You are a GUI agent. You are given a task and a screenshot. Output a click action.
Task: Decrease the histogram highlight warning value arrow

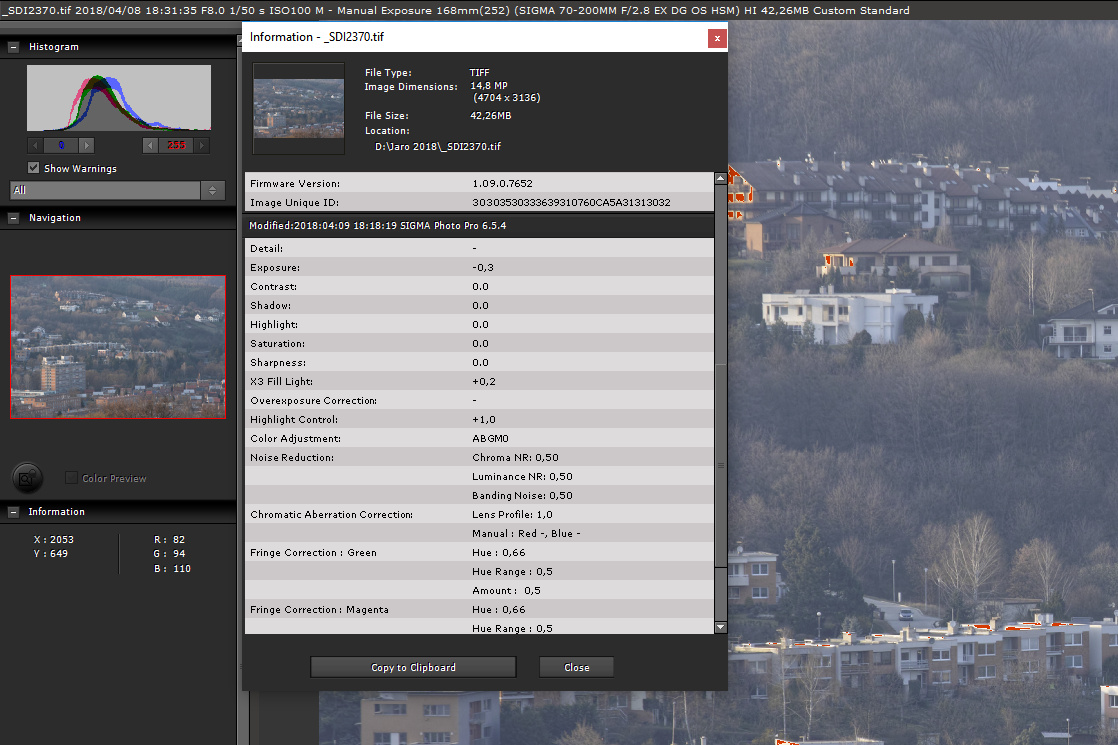point(152,146)
